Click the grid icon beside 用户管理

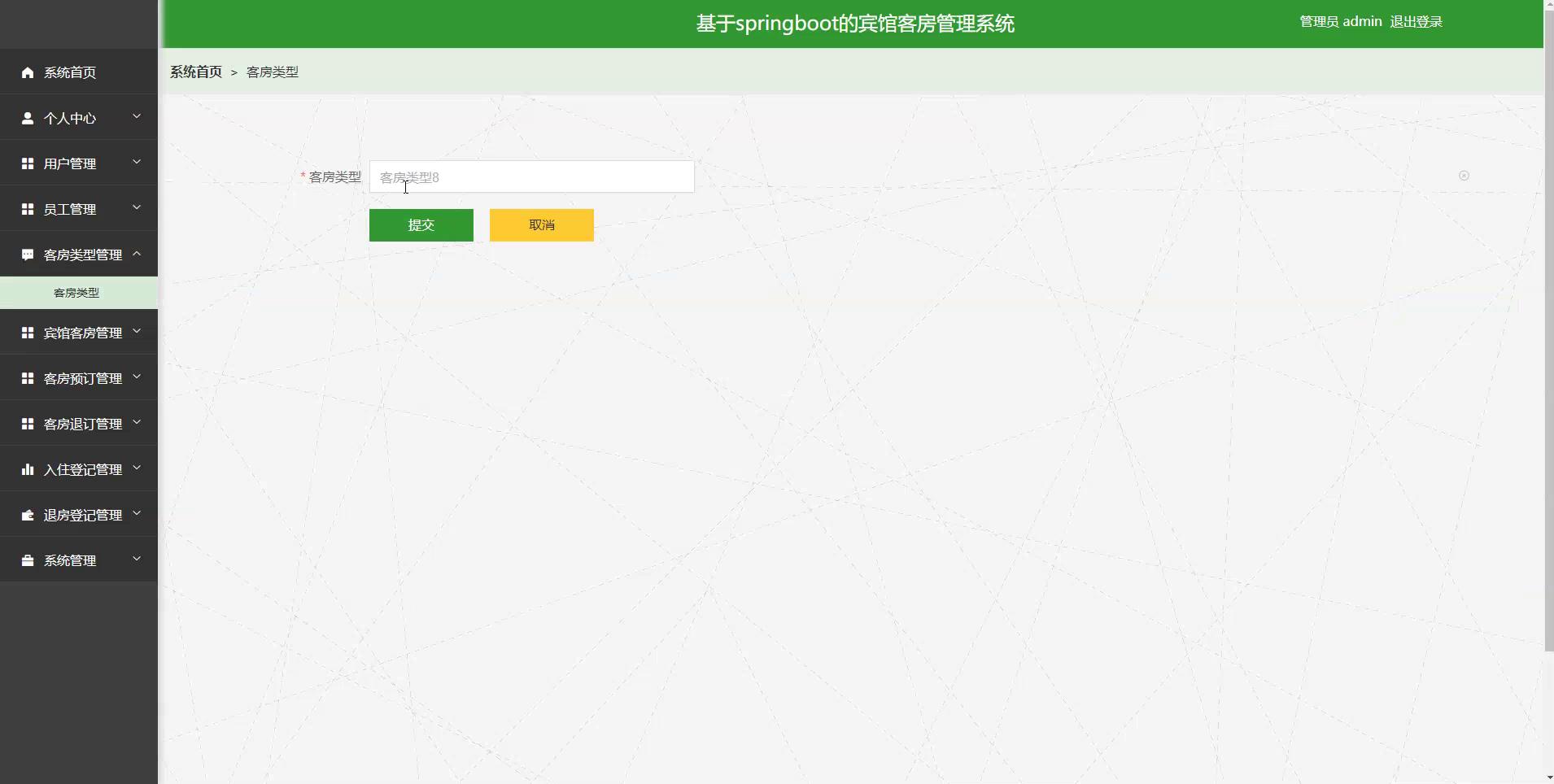click(28, 163)
